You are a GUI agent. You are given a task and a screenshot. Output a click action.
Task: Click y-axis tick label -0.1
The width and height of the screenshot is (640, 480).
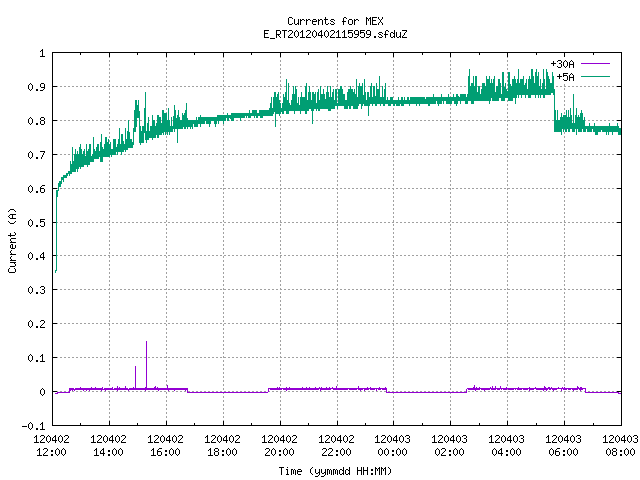[x=33, y=426]
